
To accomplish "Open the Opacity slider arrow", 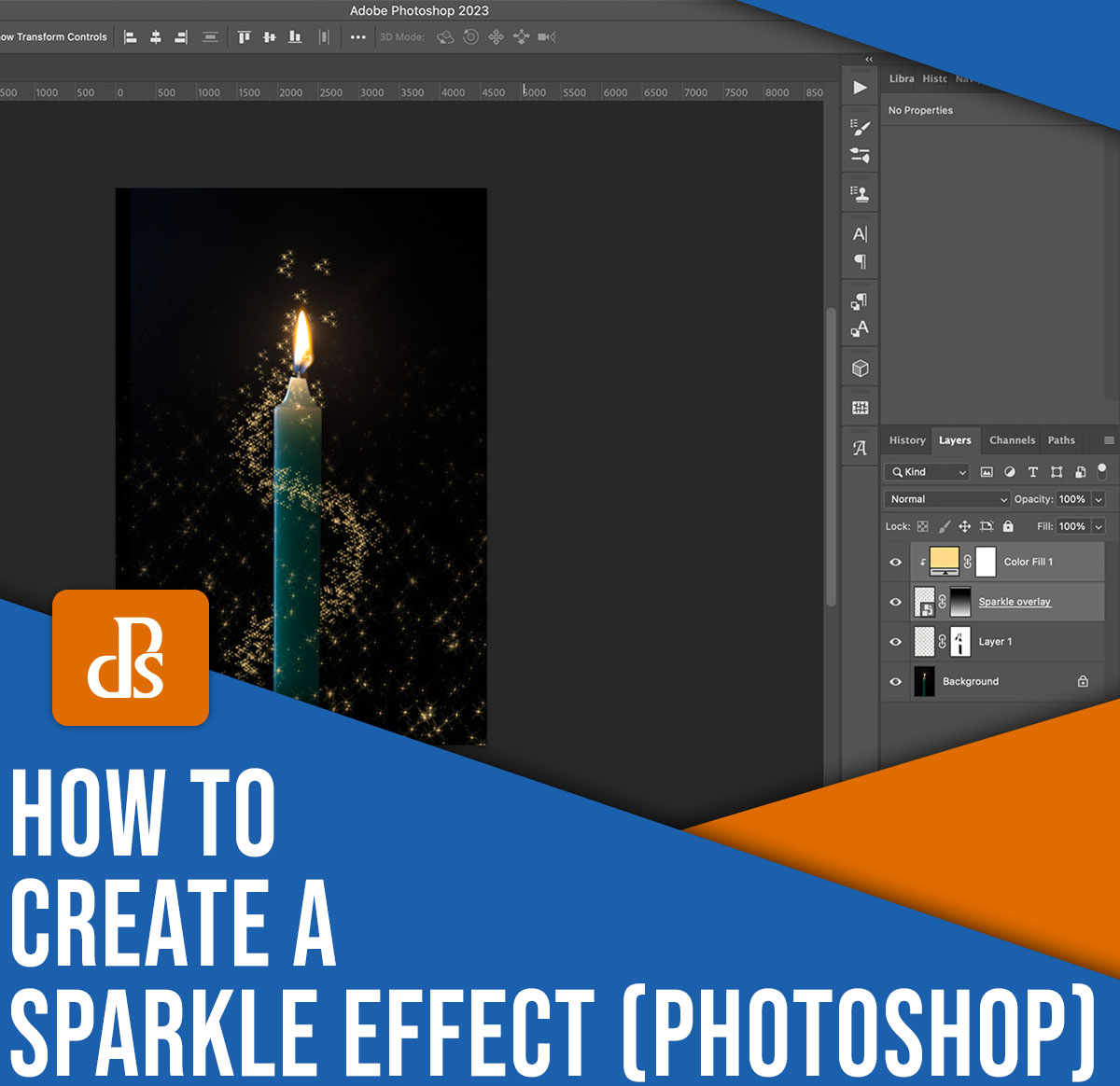I will pos(1099,499).
